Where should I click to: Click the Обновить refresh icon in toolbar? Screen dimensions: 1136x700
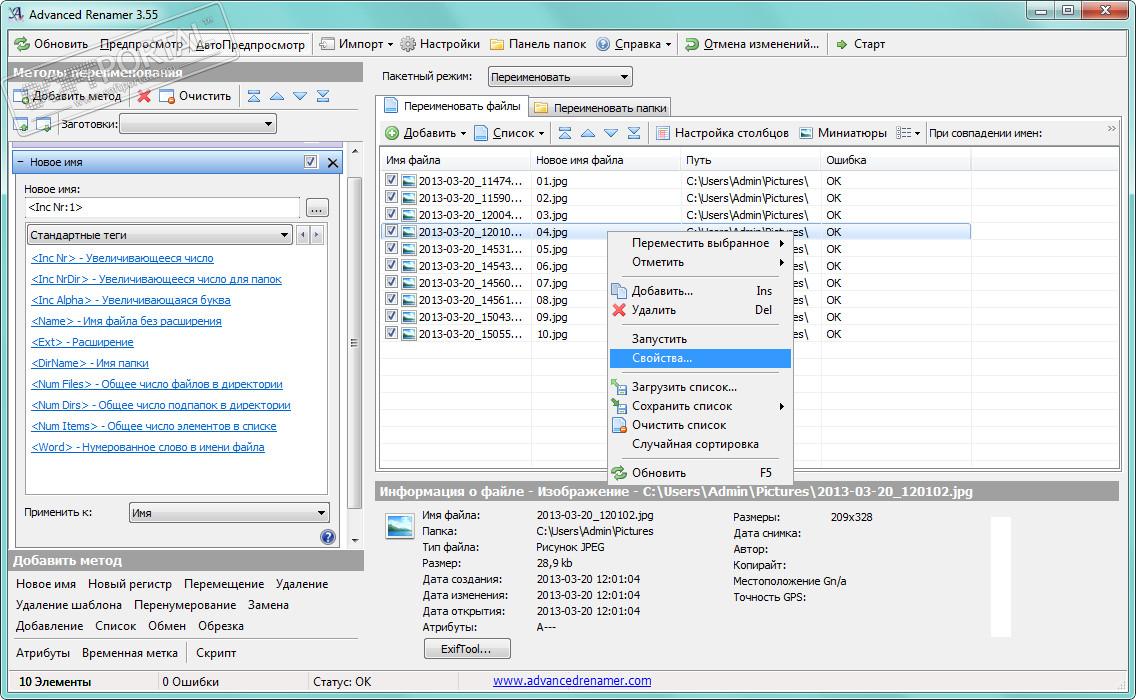[22, 44]
